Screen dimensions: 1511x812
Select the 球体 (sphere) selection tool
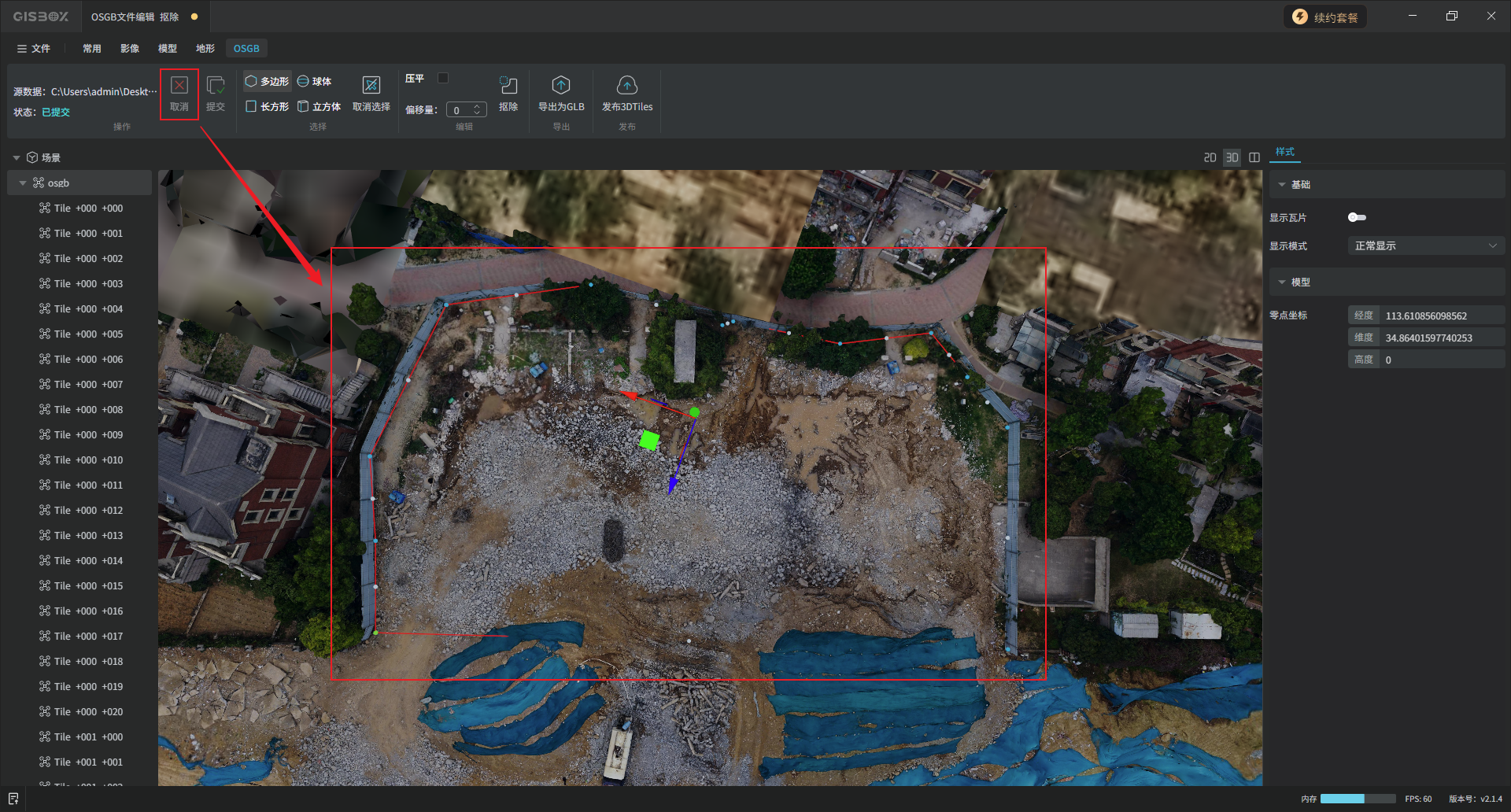coord(315,81)
